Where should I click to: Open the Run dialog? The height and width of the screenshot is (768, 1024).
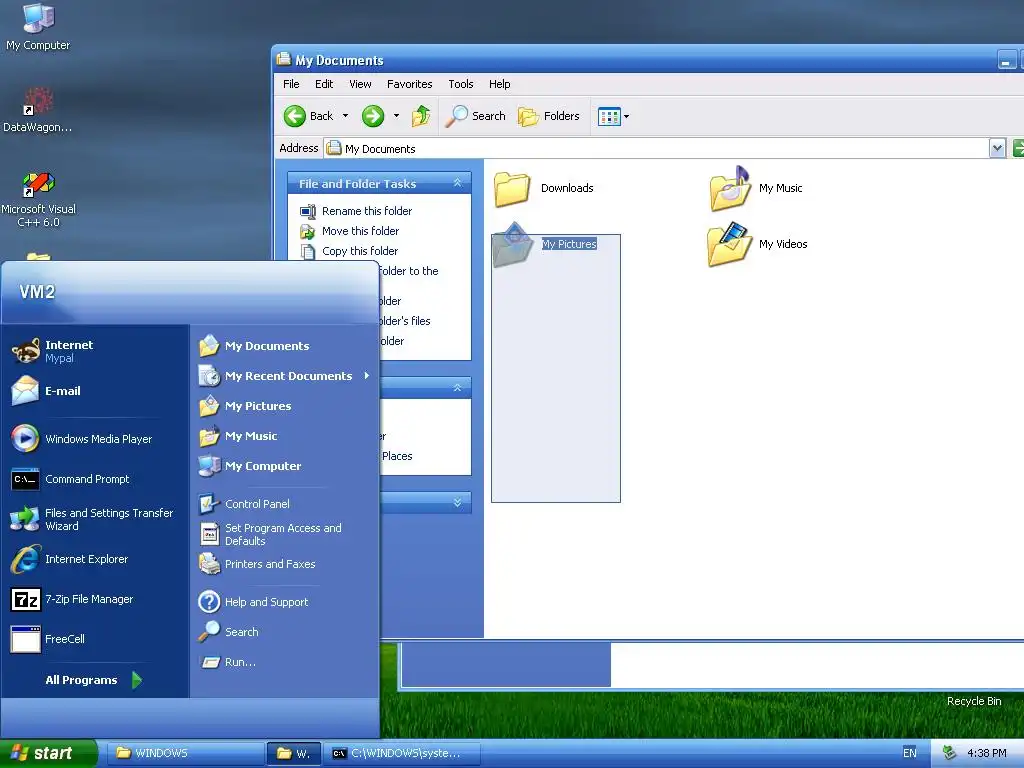(x=228, y=662)
